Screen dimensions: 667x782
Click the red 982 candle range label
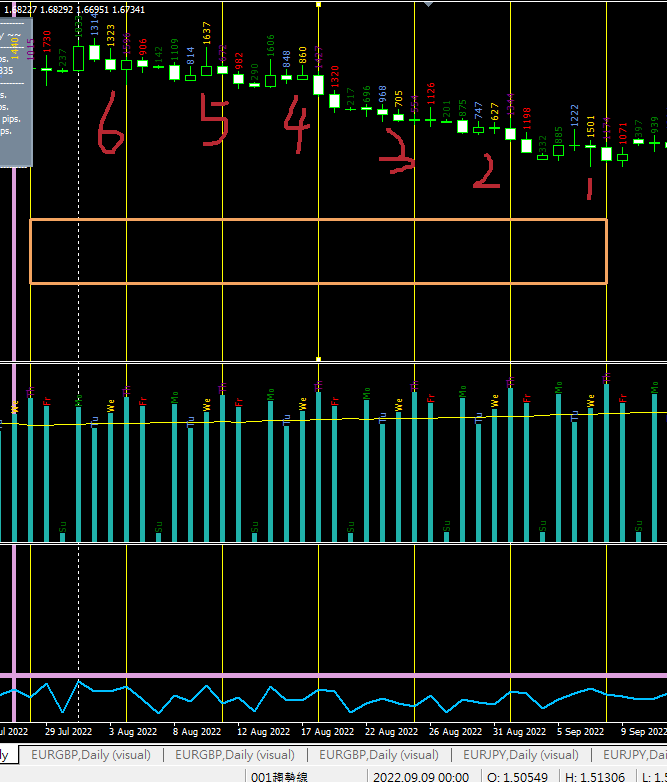(238, 61)
